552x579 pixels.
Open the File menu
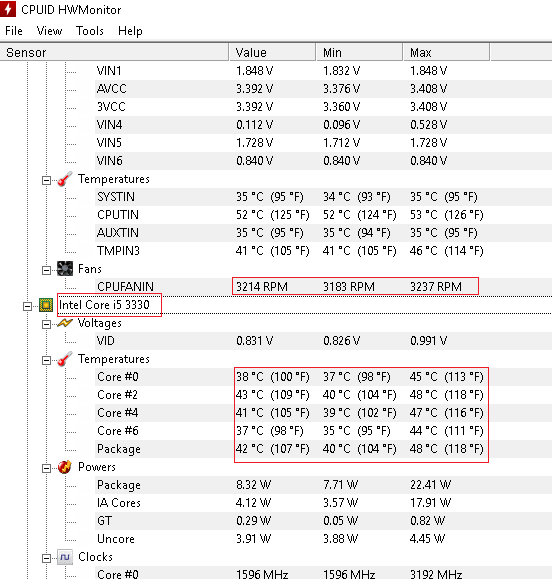pyautogui.click(x=14, y=31)
